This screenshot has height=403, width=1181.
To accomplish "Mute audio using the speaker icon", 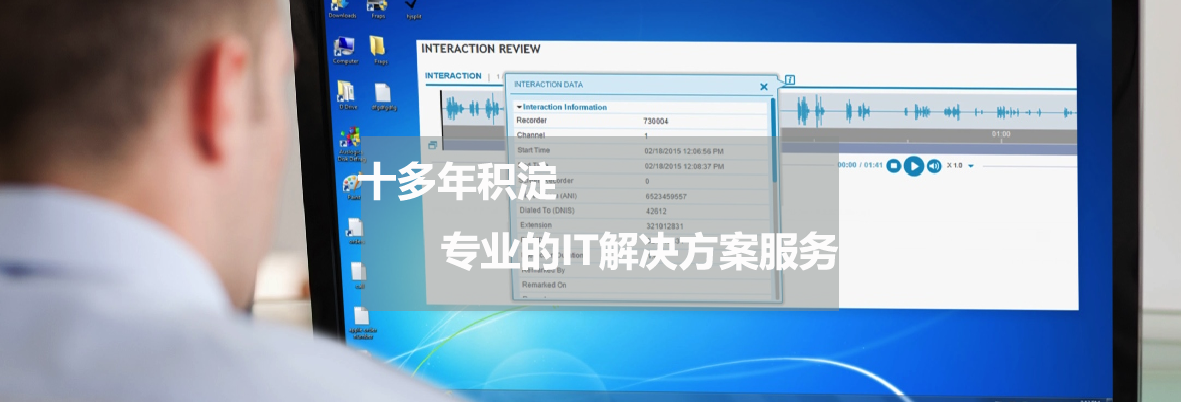I will [x=934, y=166].
